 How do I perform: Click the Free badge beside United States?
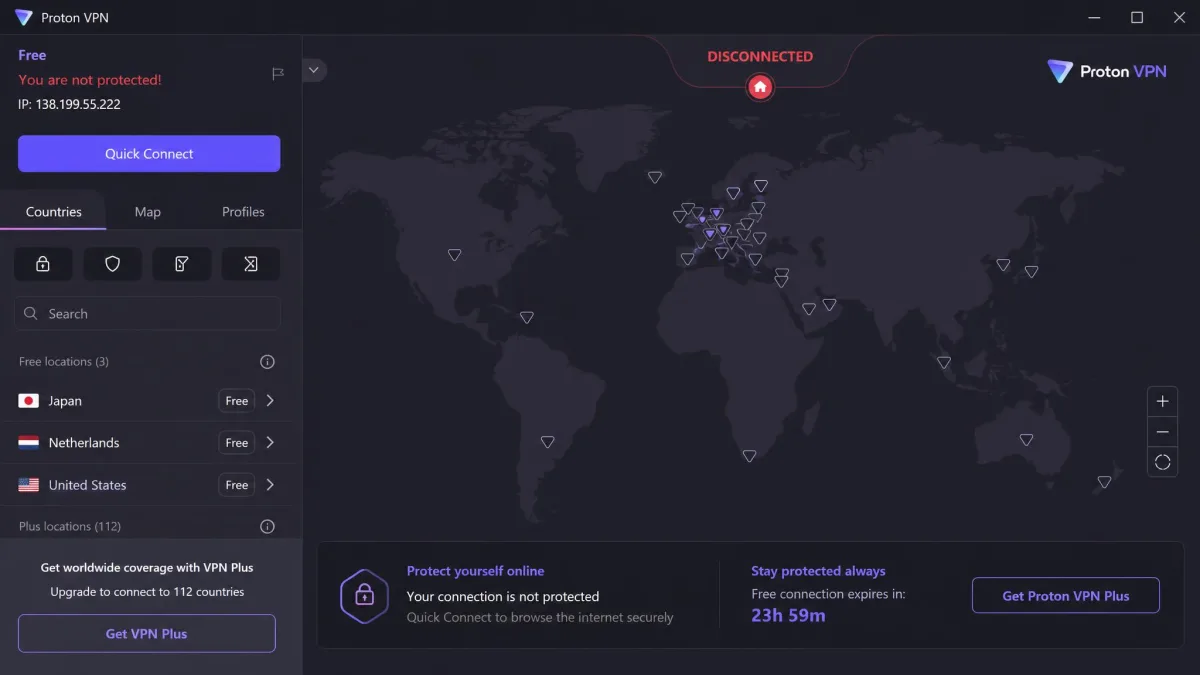[237, 485]
